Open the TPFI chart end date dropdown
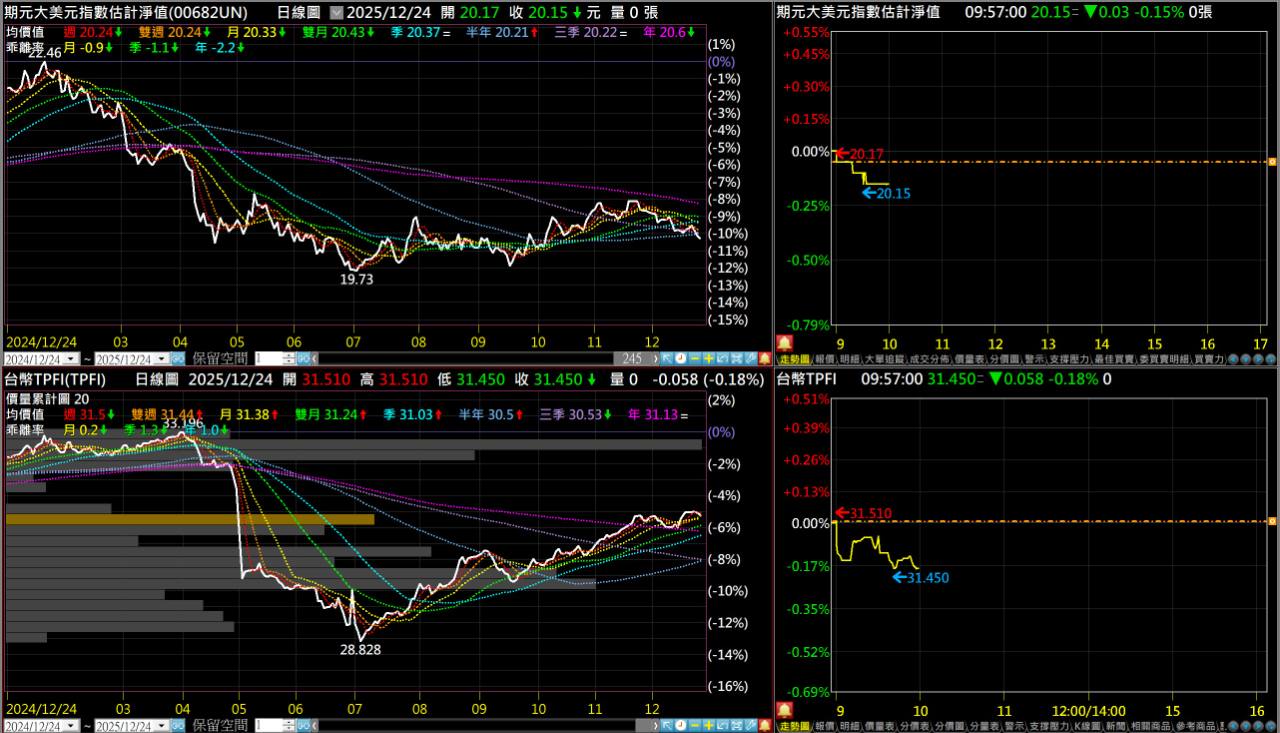 point(162,725)
